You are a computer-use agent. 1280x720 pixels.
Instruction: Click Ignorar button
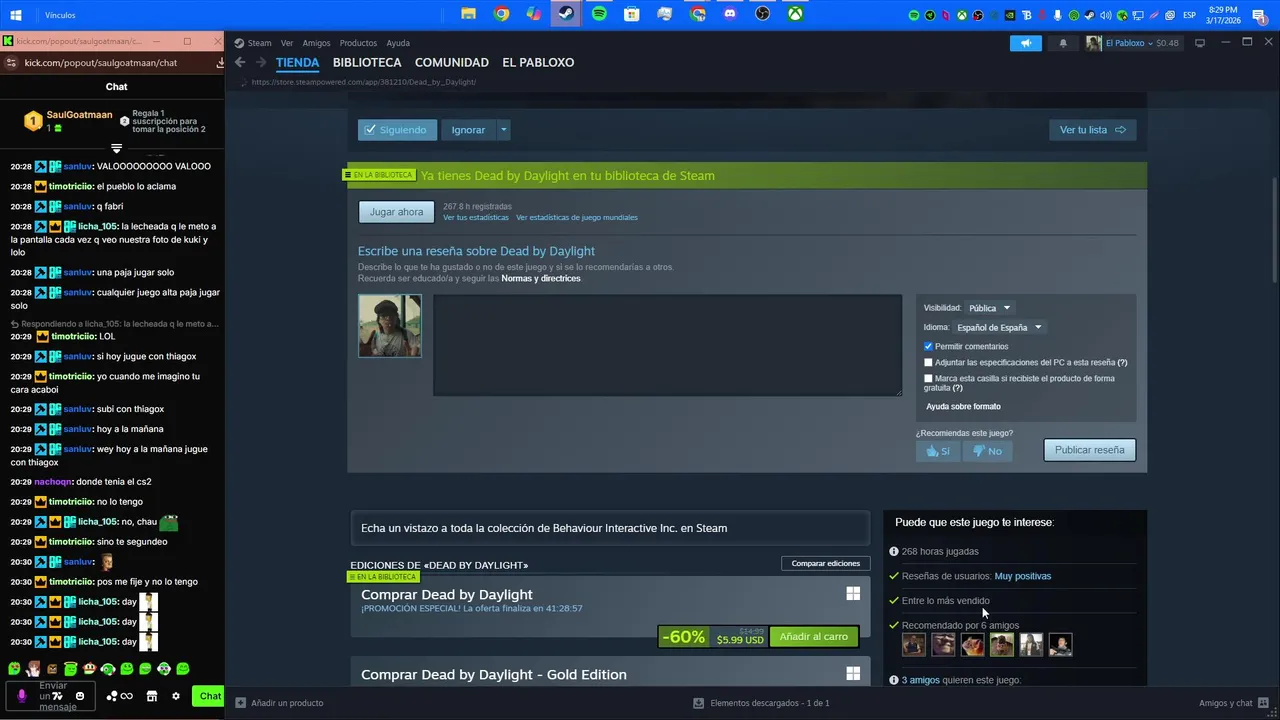pyautogui.click(x=468, y=130)
